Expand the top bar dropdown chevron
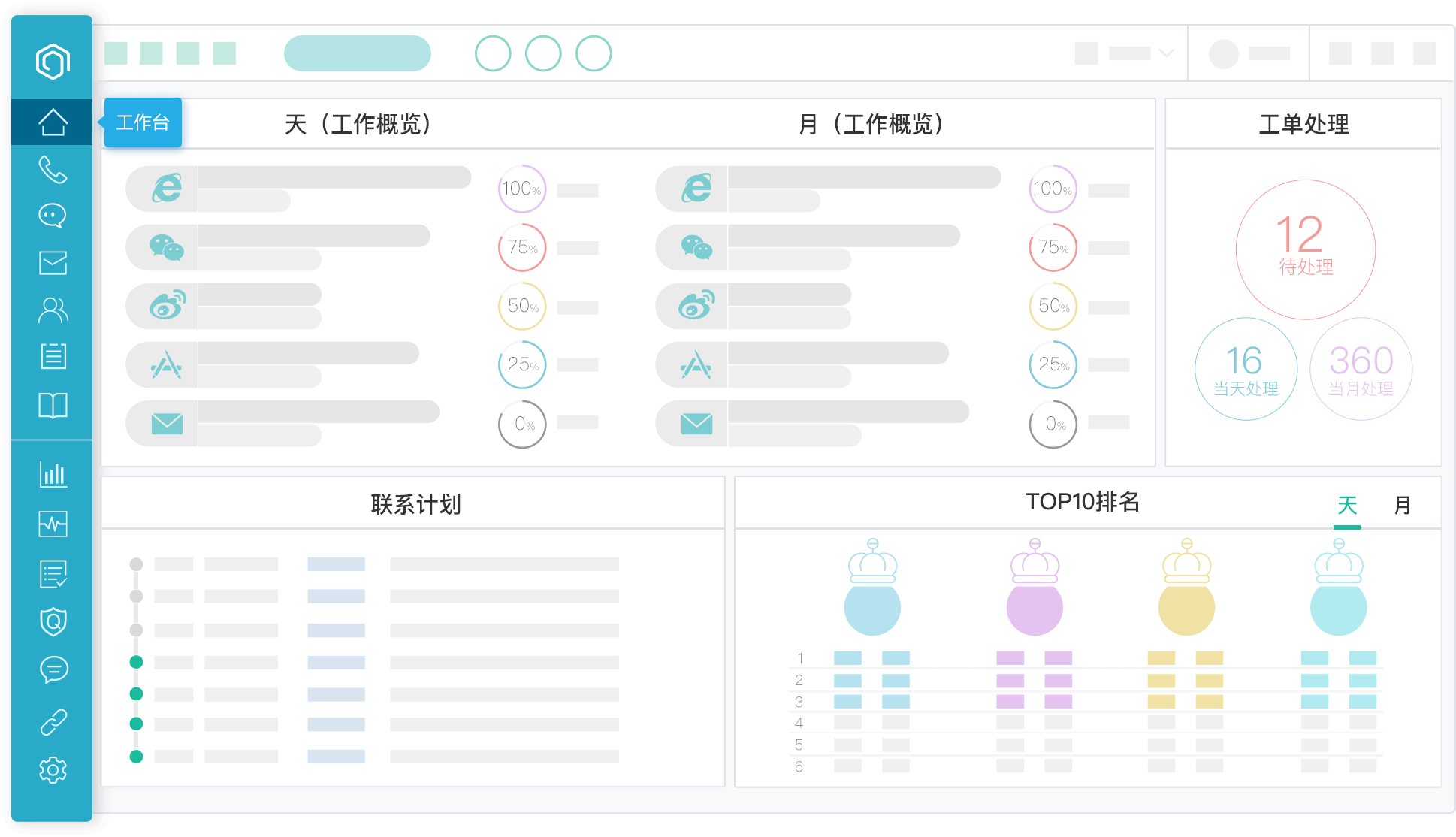Screen dimensions: 1456x837 tap(1166, 53)
